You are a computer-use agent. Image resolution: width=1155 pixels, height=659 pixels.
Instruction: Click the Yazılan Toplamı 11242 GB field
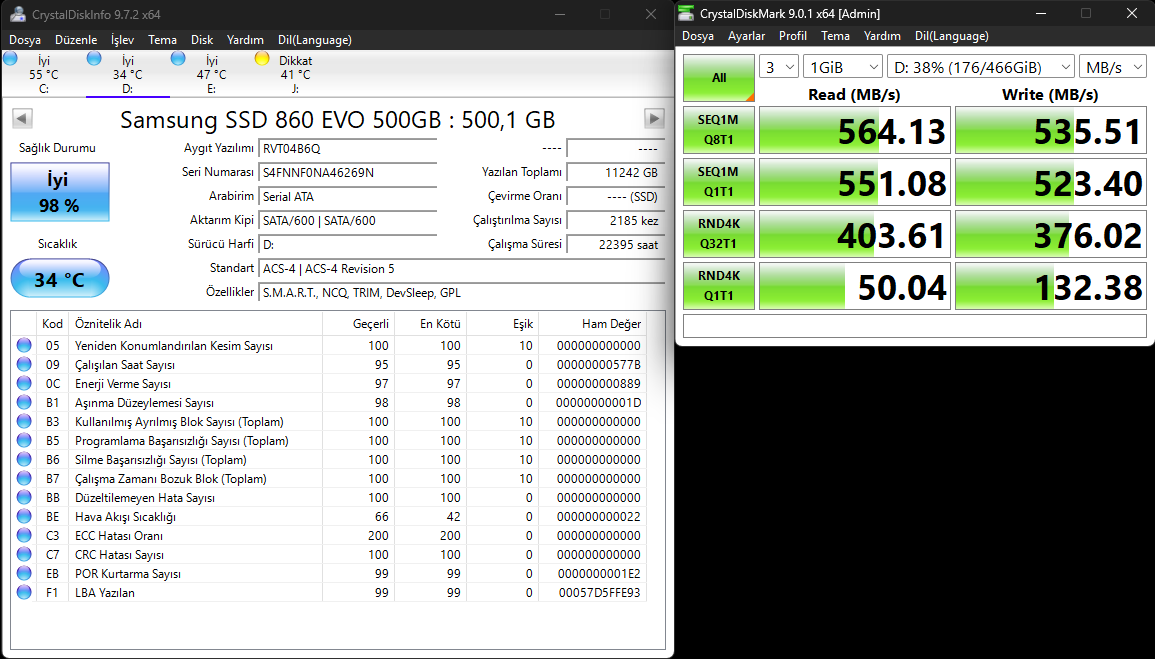[x=616, y=172]
